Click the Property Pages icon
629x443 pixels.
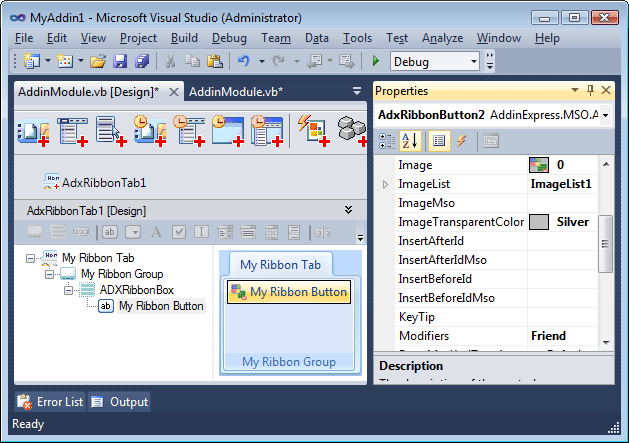pyautogui.click(x=490, y=141)
